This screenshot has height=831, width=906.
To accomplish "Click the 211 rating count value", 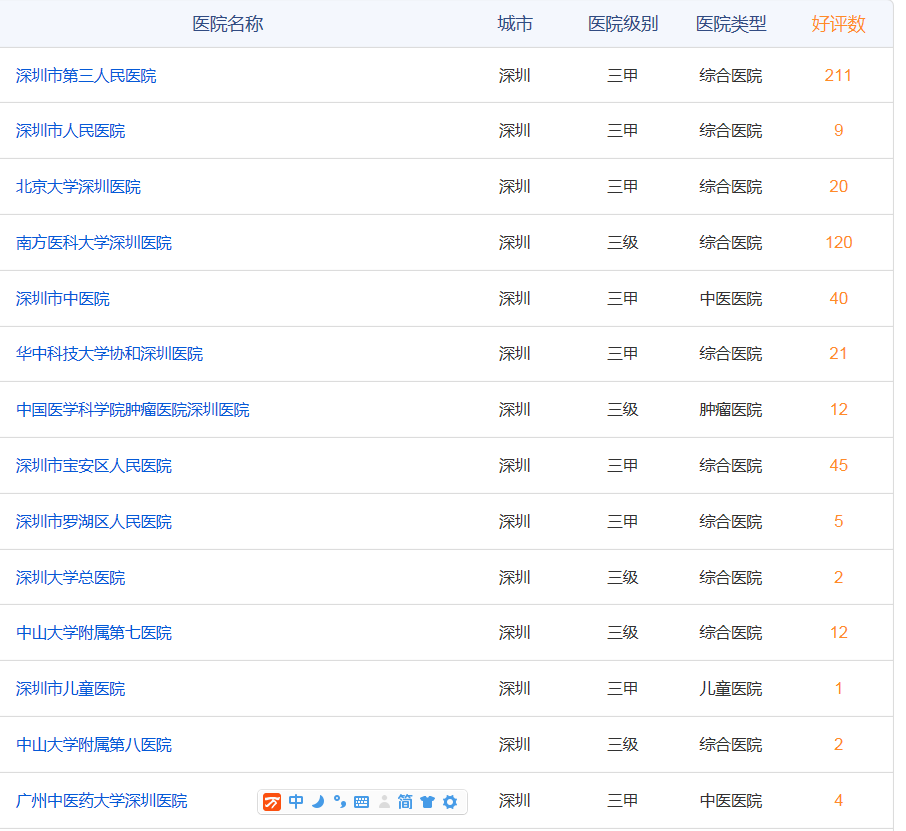I will (x=838, y=76).
